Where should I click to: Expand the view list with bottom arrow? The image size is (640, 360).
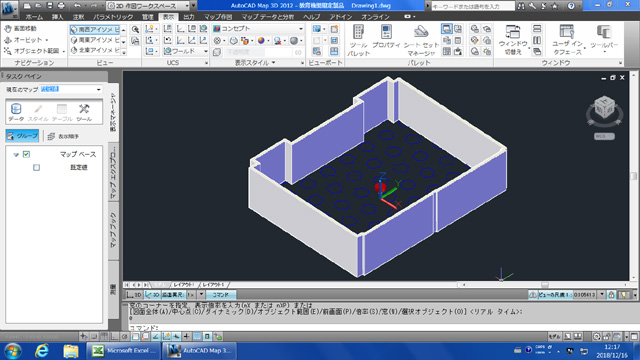tap(124, 52)
